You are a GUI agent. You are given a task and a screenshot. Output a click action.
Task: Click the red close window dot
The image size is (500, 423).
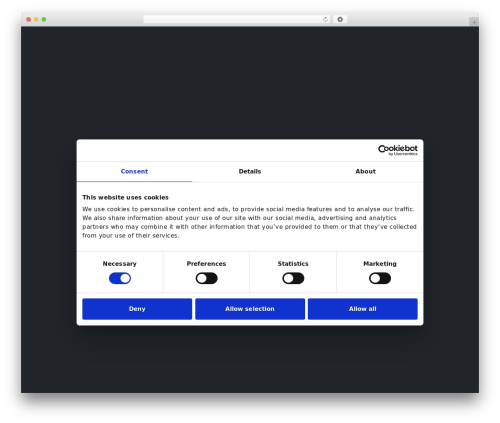tap(29, 19)
